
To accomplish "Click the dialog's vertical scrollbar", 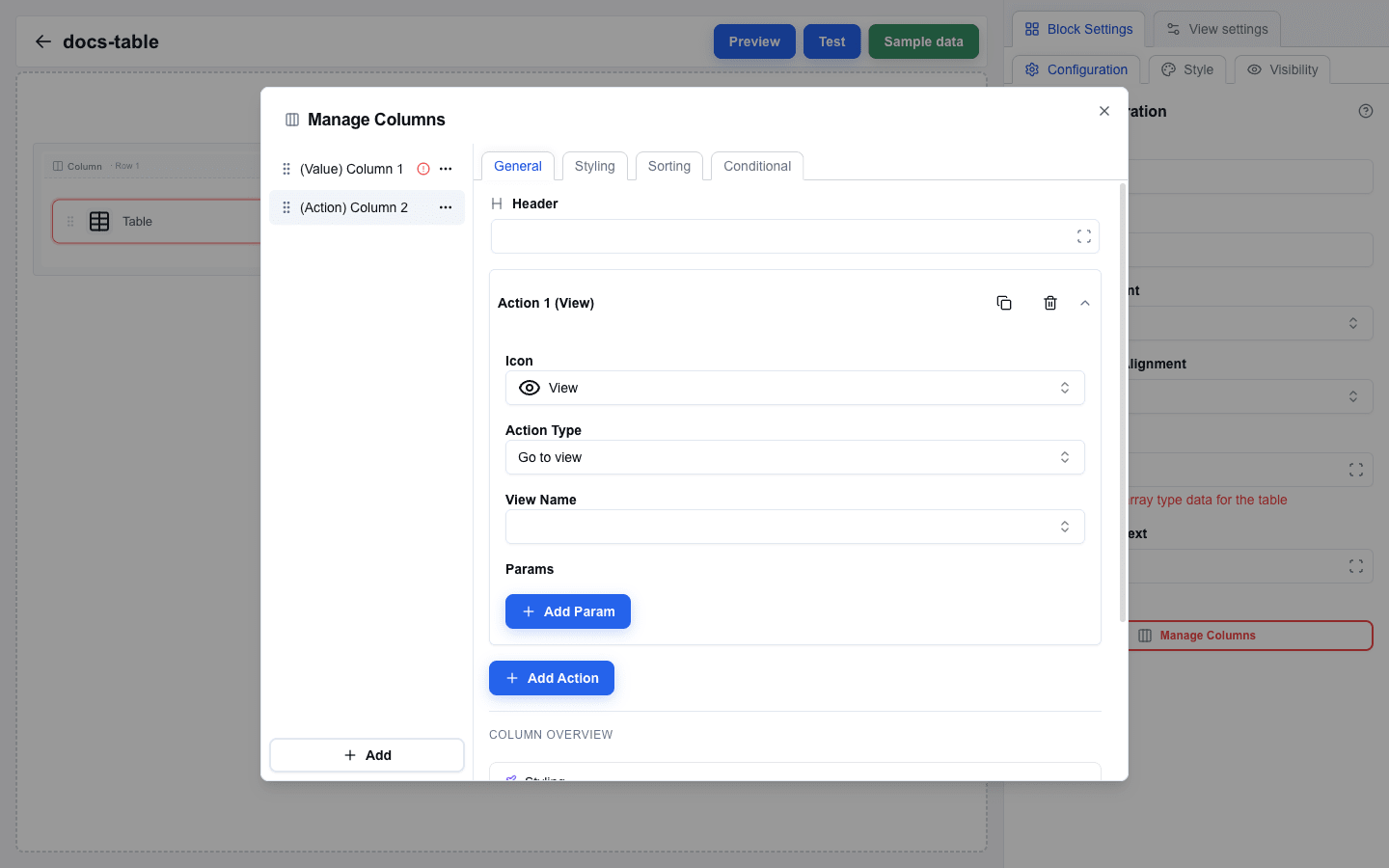I will click(1122, 402).
